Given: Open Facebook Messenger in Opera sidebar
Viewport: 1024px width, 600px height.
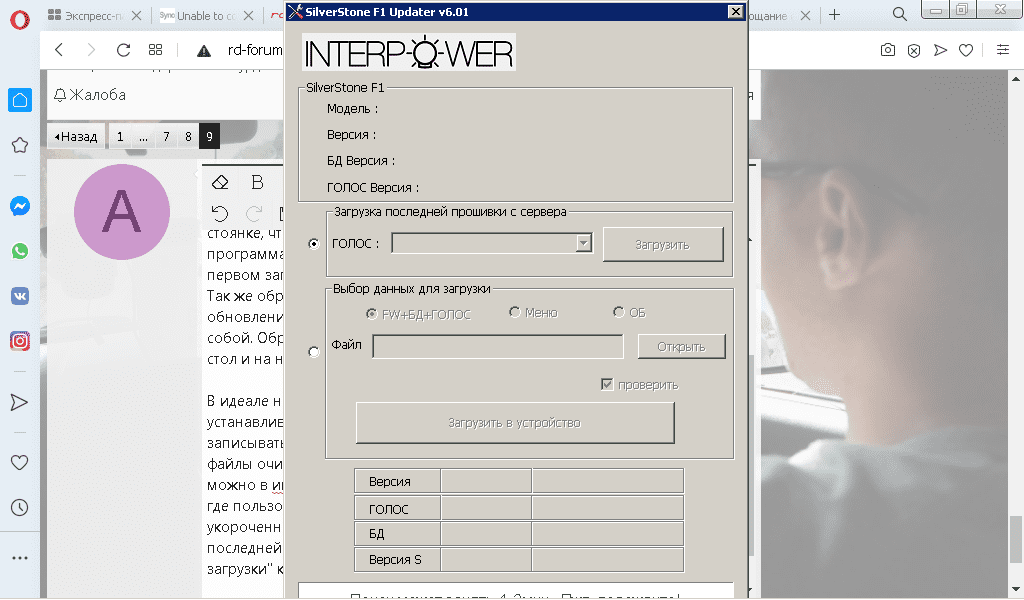Looking at the screenshot, I should tap(20, 206).
